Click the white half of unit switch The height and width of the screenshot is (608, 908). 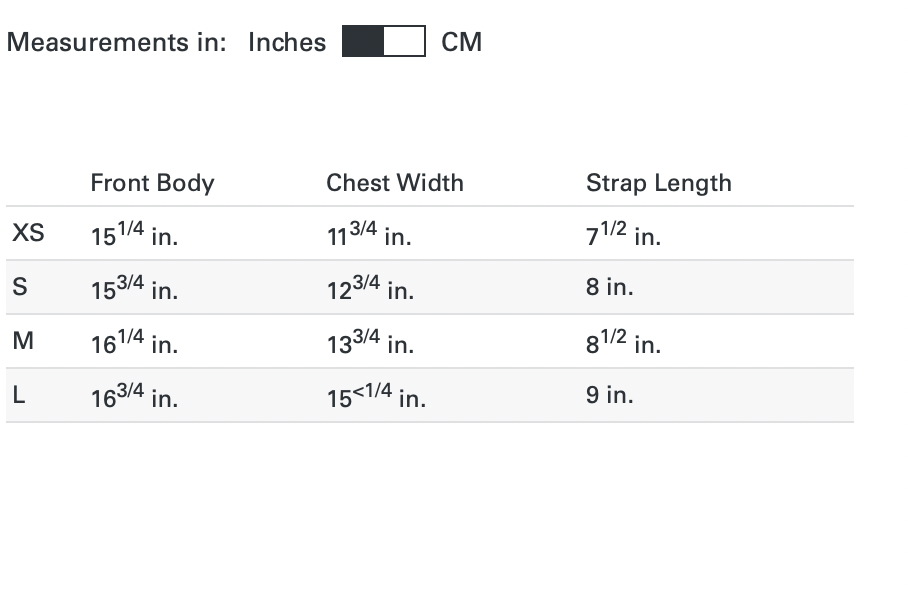(x=405, y=42)
